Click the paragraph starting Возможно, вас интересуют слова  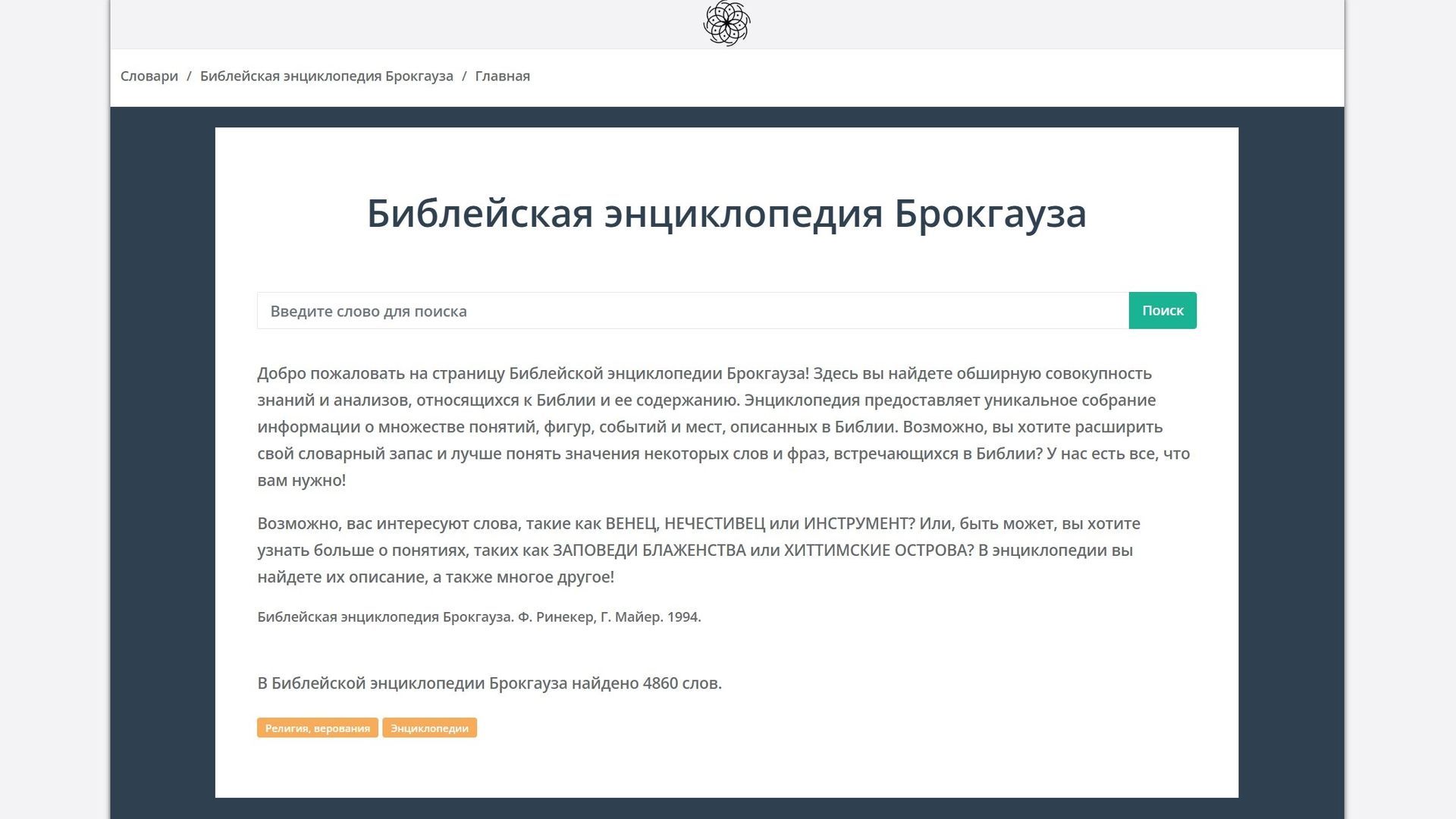(698, 551)
